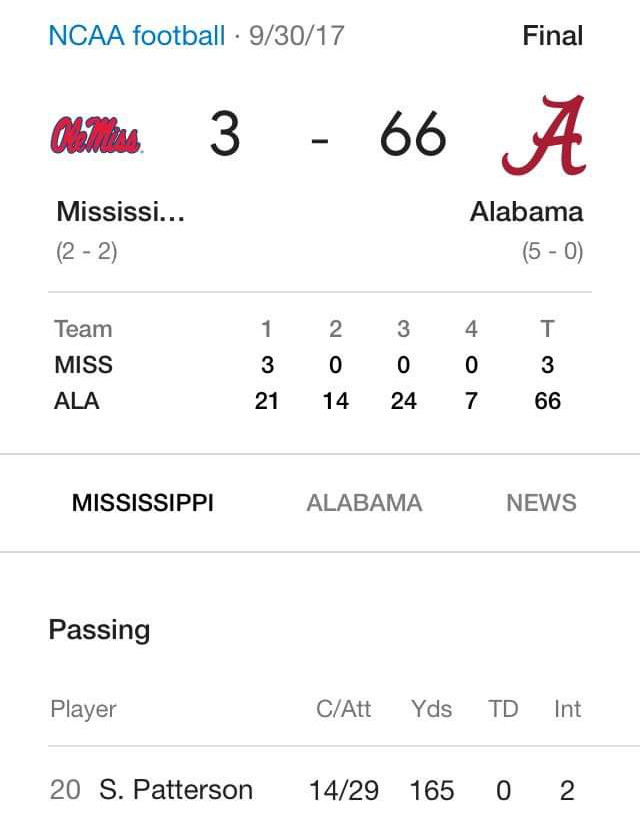Open the NCAA football link

[x=136, y=36]
